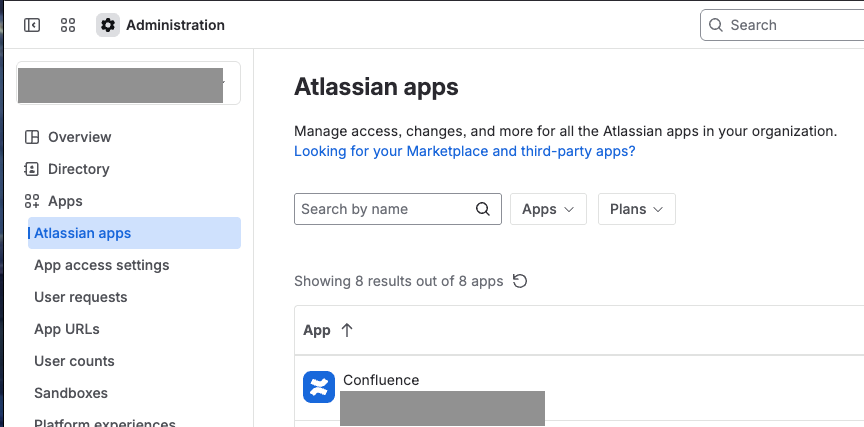This screenshot has width=864, height=427.
Task: Click the Administration title
Action: point(175,25)
